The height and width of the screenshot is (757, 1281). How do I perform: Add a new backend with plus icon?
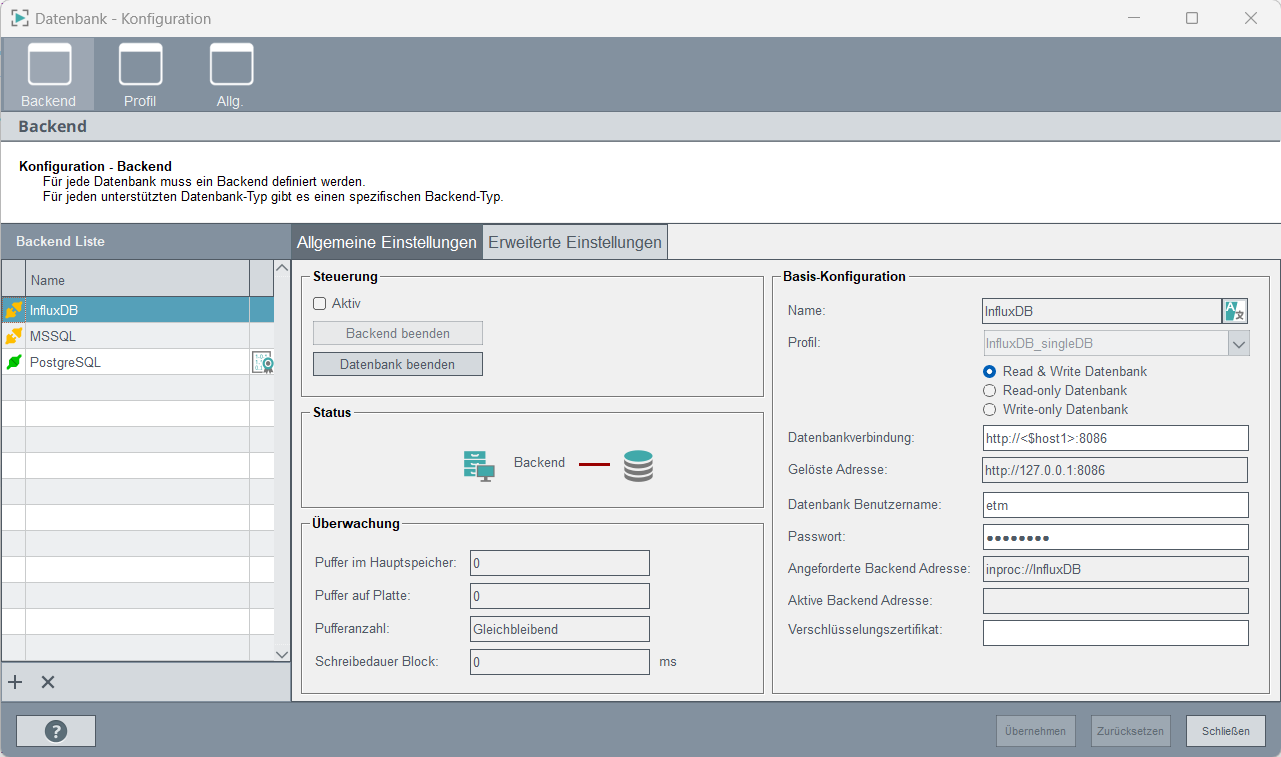(15, 682)
